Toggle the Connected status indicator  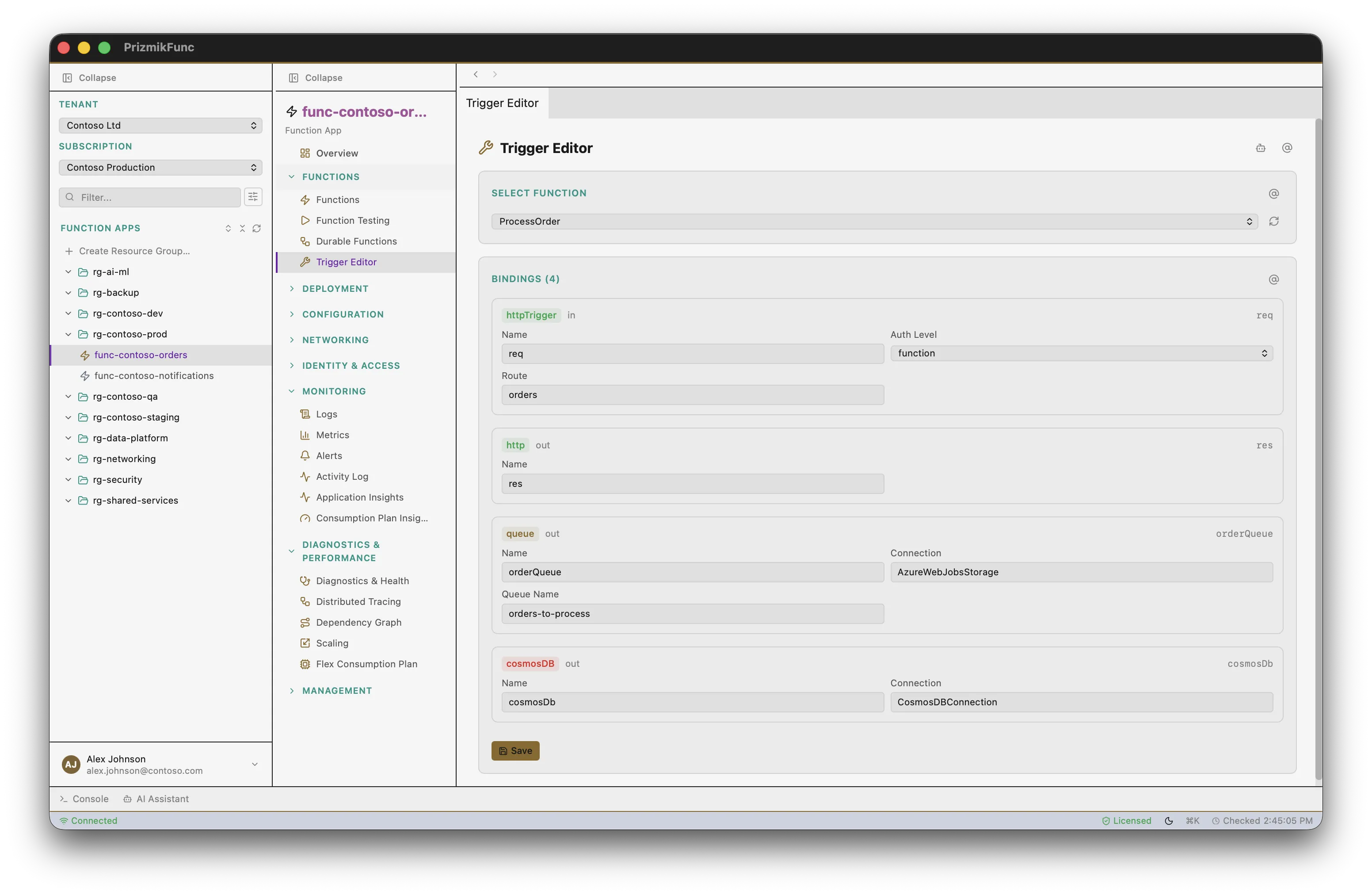point(88,820)
